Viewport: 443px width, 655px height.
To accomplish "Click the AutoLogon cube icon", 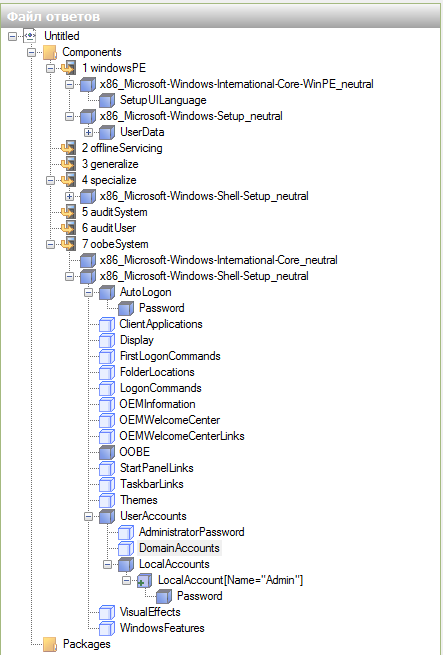I will coord(107,292).
